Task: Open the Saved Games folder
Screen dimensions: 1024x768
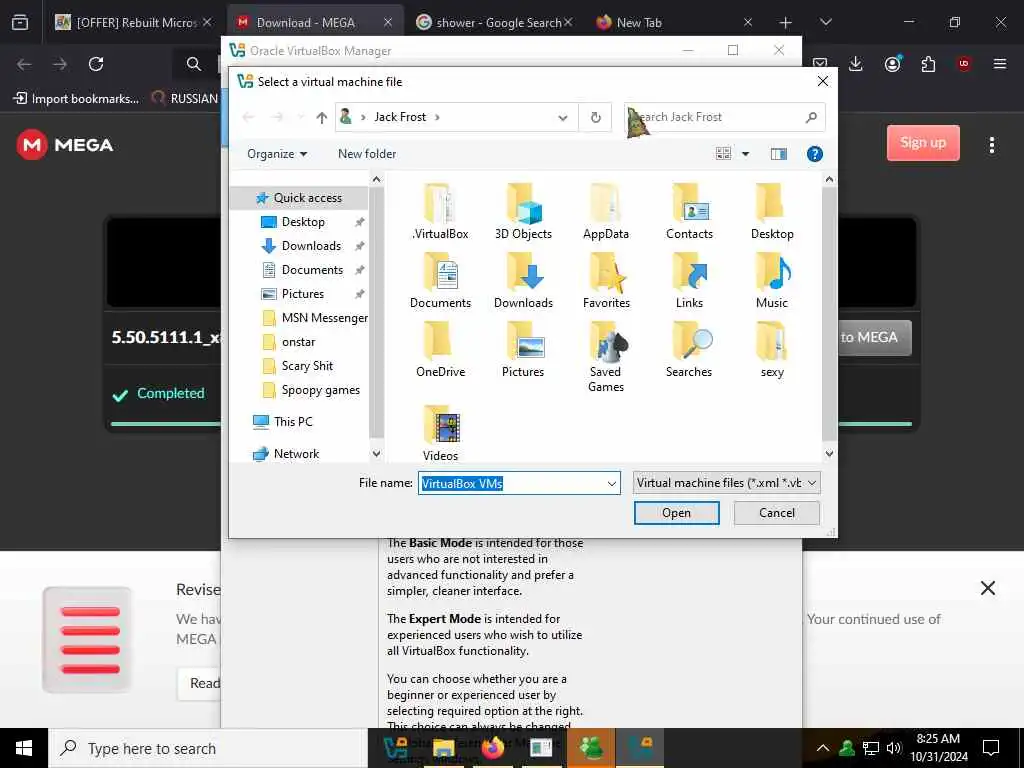Action: (x=606, y=357)
